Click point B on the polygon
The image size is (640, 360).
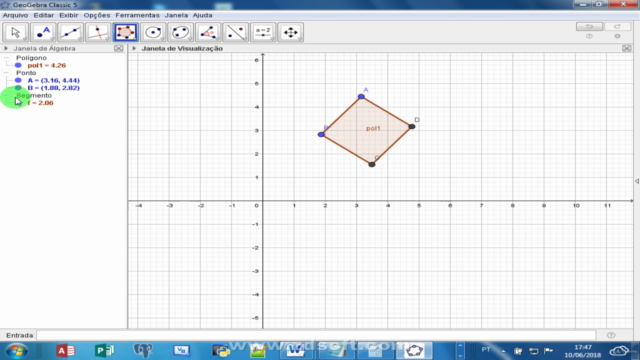[x=321, y=134]
